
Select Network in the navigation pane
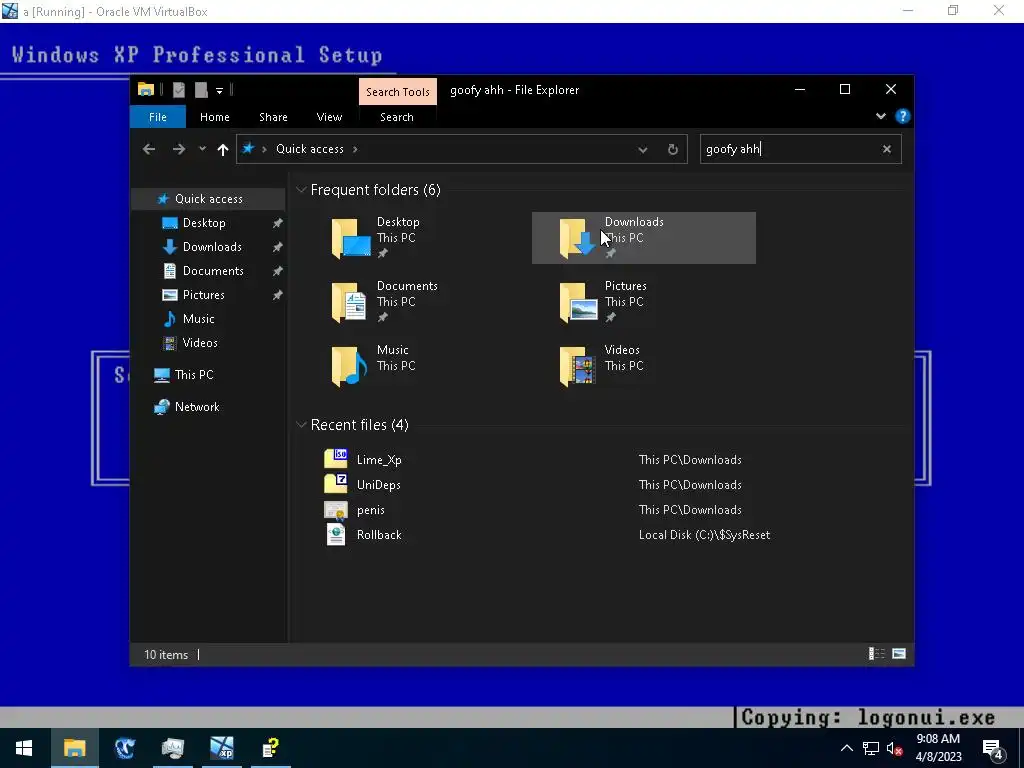pyautogui.click(x=197, y=407)
